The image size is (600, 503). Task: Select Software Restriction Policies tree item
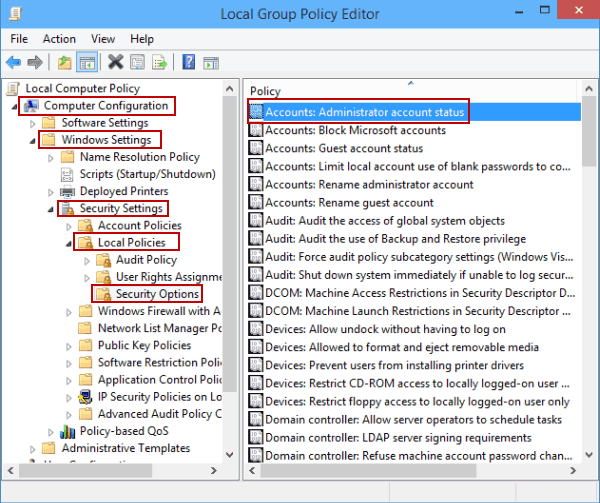point(160,362)
